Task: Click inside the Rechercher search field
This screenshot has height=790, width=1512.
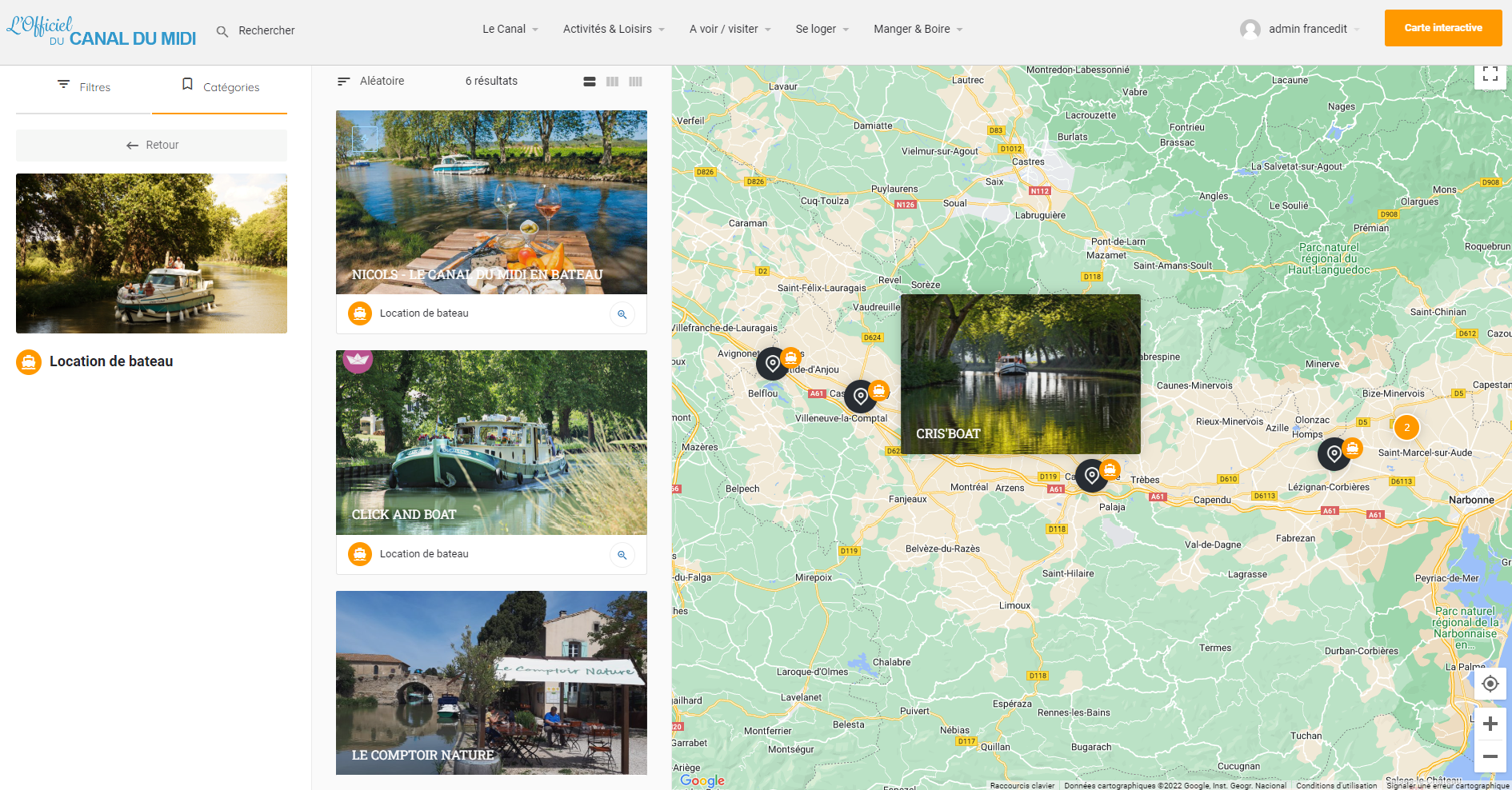Action: tap(266, 30)
